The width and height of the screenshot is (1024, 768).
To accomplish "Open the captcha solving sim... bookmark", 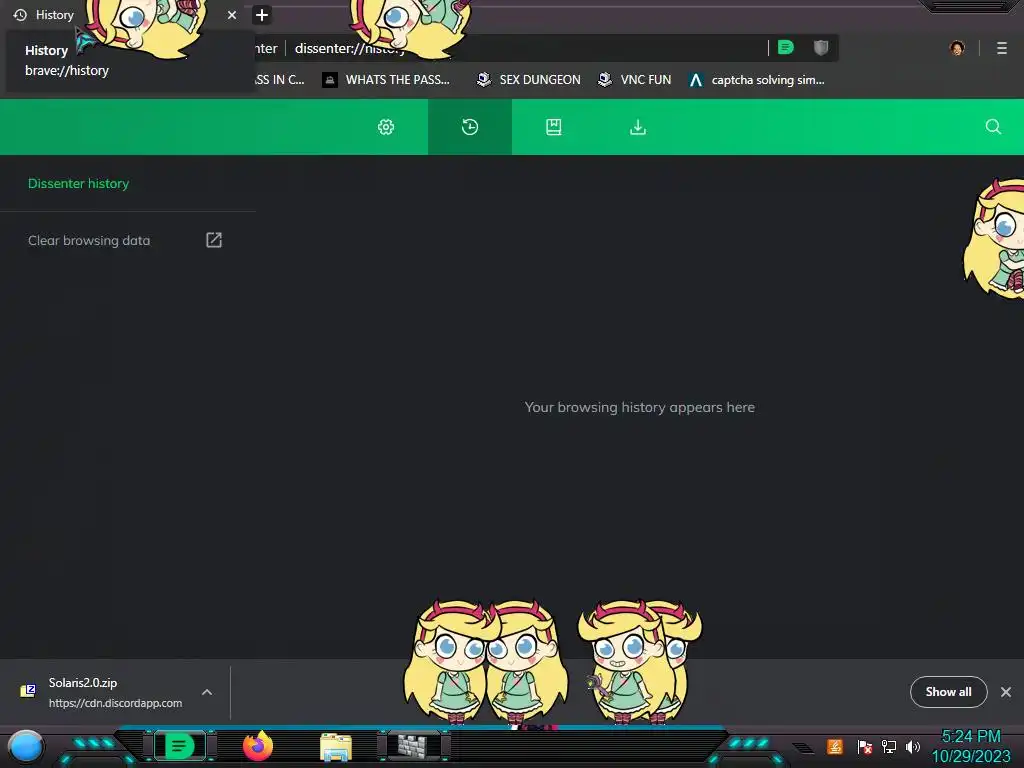I will coord(757,80).
